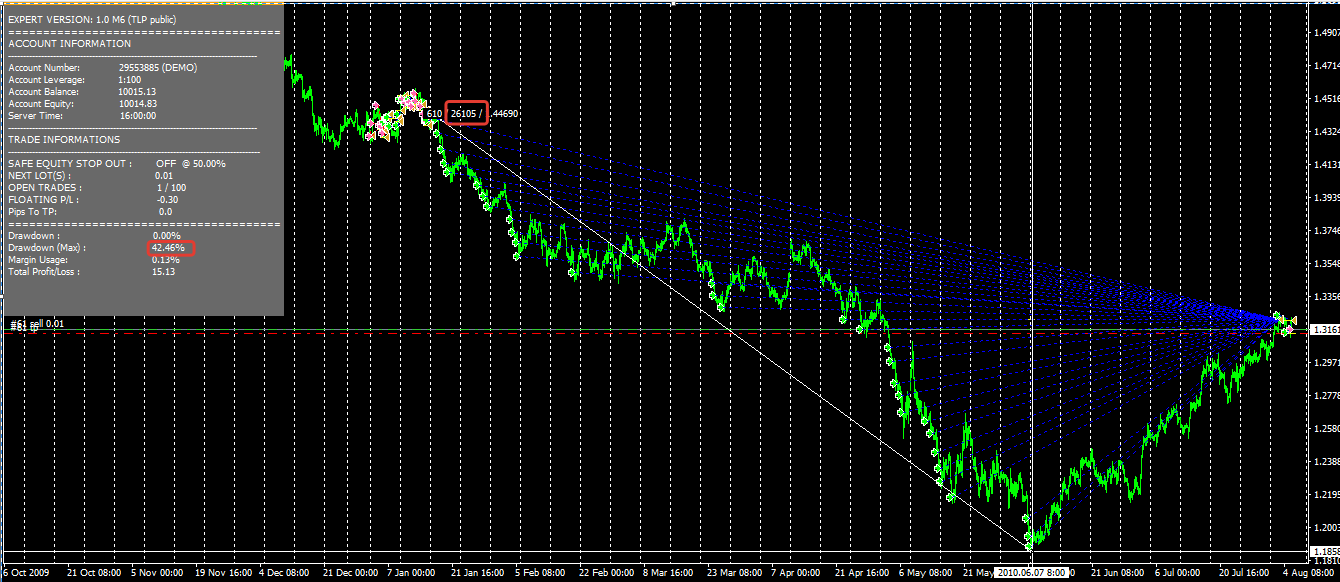This screenshot has width=1340, height=582.
Task: Click the 1.2388 price axis label
Action: tap(1325, 462)
